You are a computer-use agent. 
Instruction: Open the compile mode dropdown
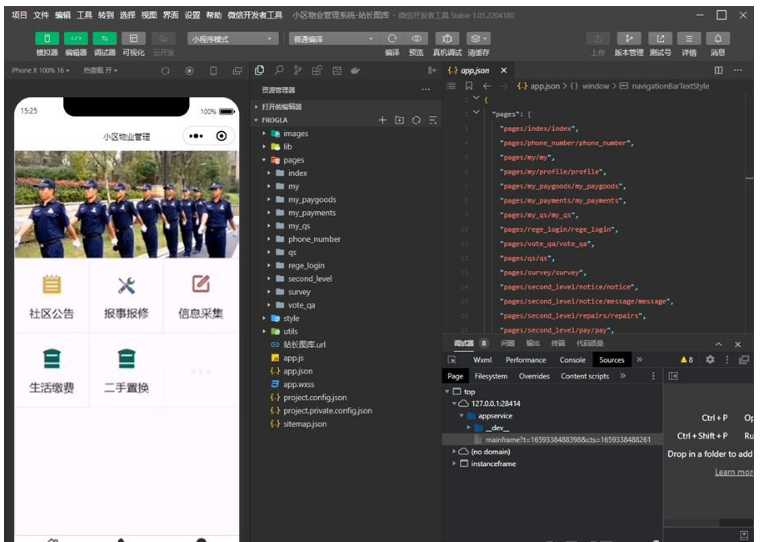(x=334, y=39)
